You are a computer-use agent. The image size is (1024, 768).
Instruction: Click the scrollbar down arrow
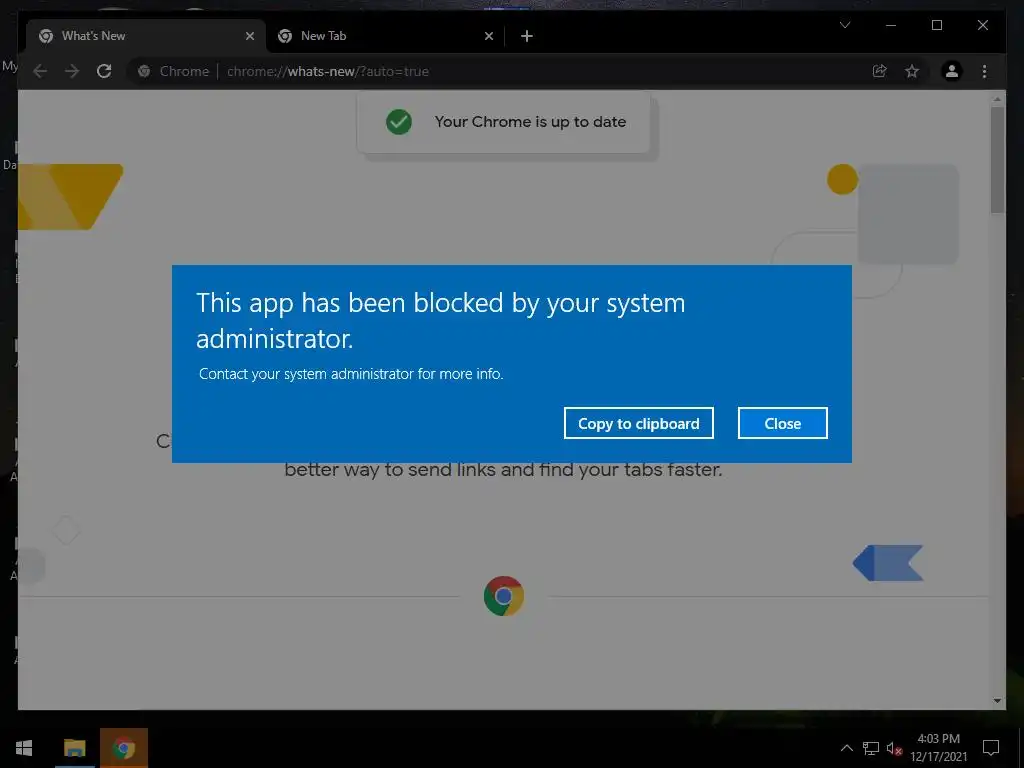tap(997, 701)
